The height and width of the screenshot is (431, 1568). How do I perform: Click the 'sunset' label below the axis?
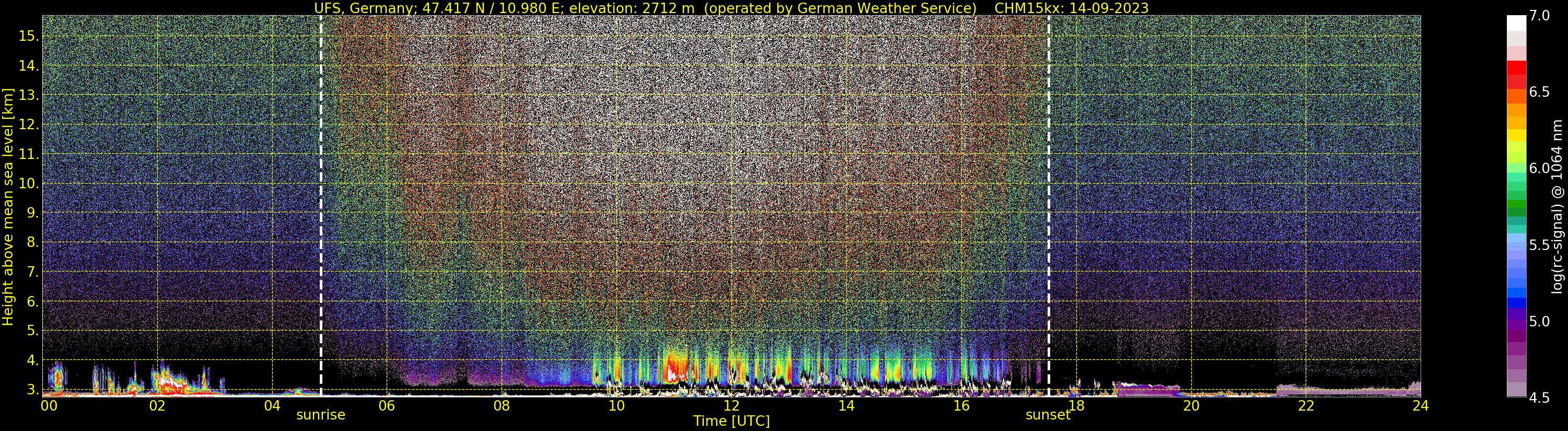(x=1048, y=415)
